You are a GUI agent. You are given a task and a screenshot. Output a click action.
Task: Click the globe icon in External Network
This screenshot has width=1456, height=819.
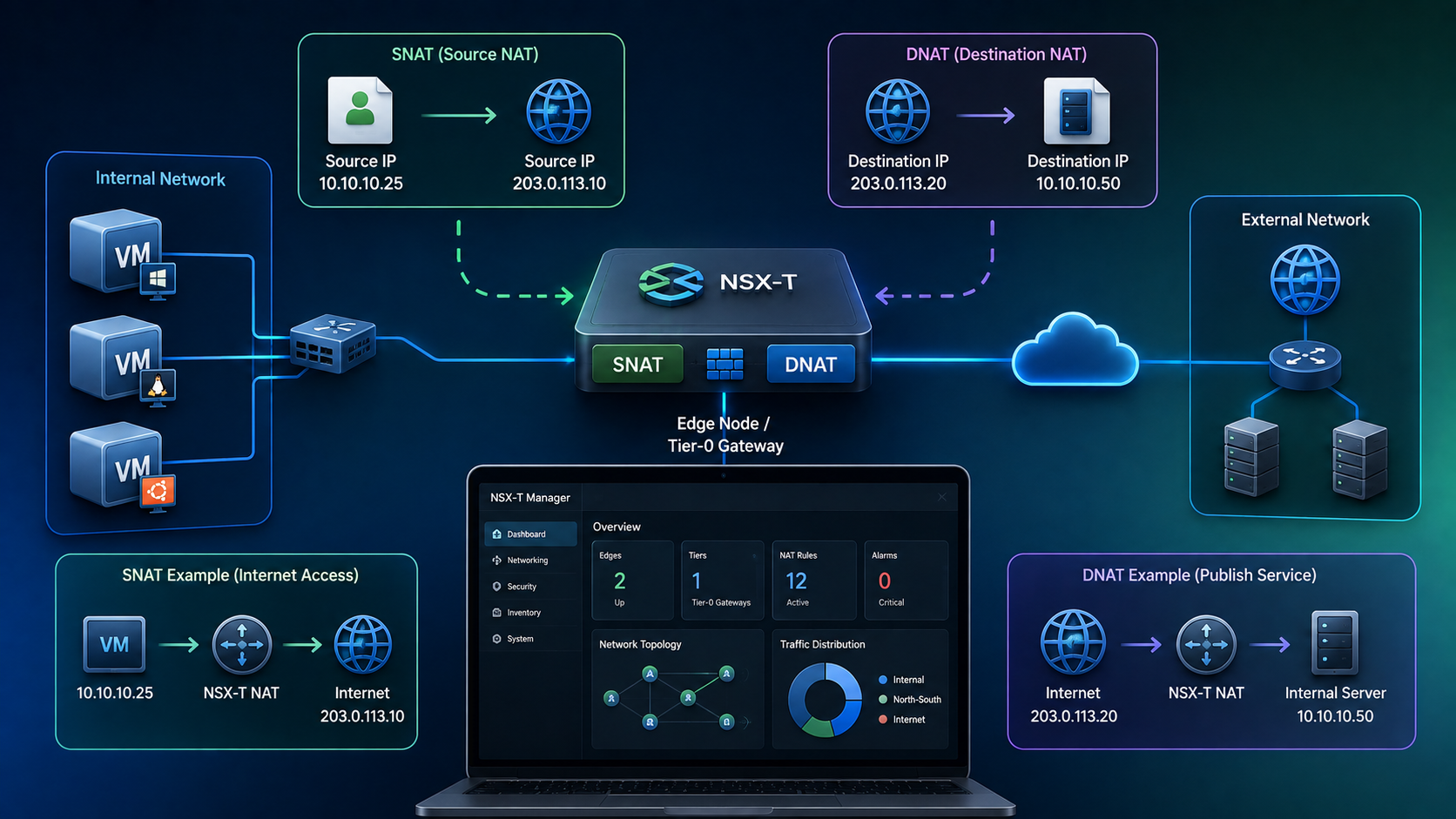point(1304,279)
